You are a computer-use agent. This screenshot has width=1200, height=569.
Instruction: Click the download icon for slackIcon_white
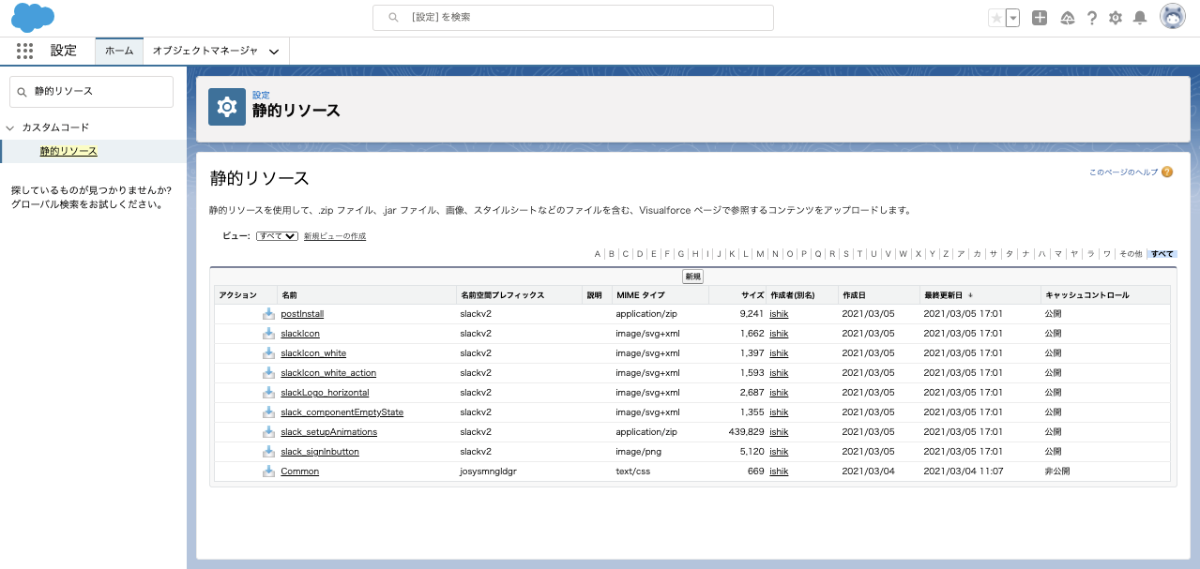click(268, 353)
